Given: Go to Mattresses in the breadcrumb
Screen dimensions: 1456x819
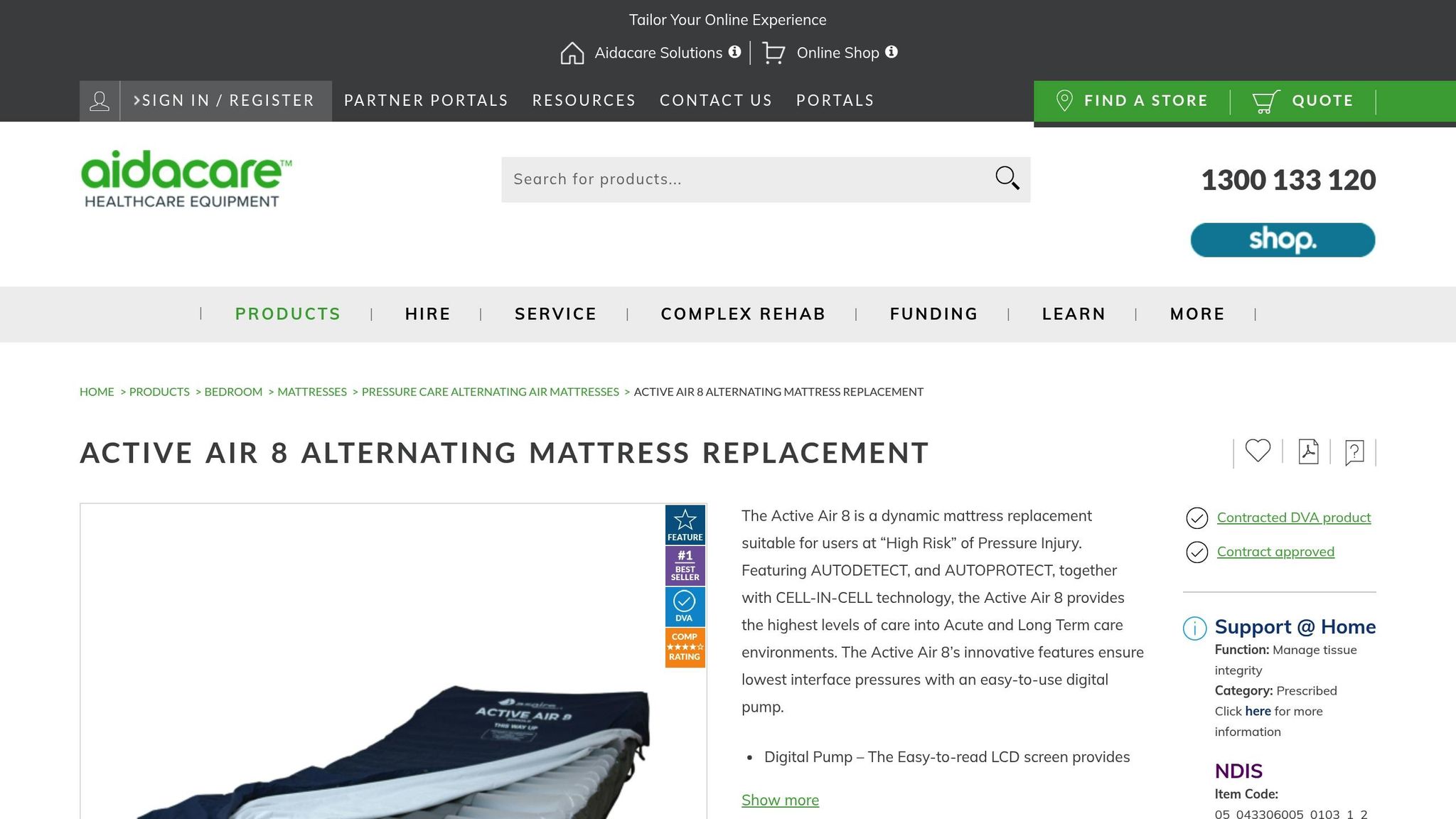Looking at the screenshot, I should coord(312,392).
